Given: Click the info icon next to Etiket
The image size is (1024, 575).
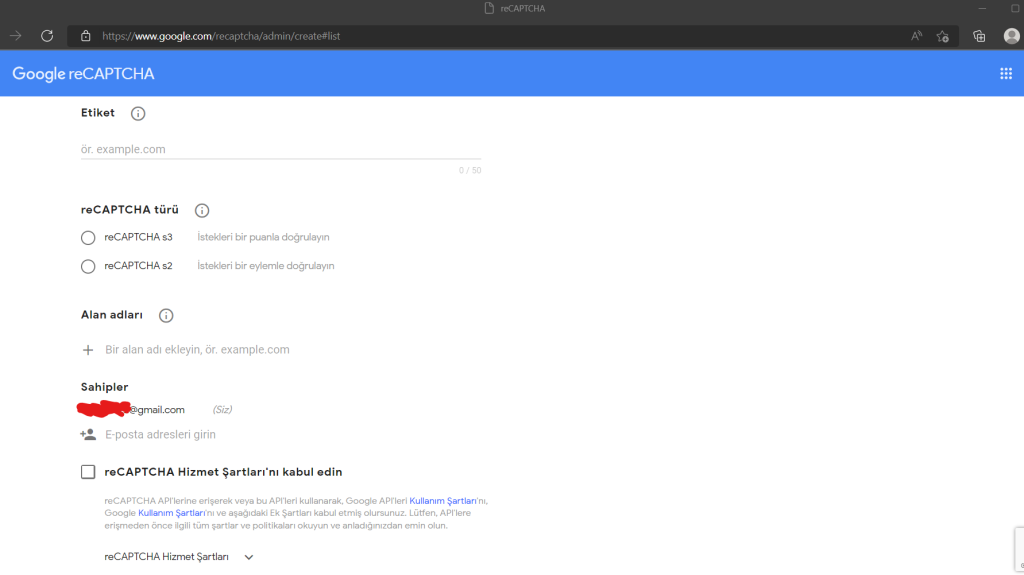Looking at the screenshot, I should 138,113.
